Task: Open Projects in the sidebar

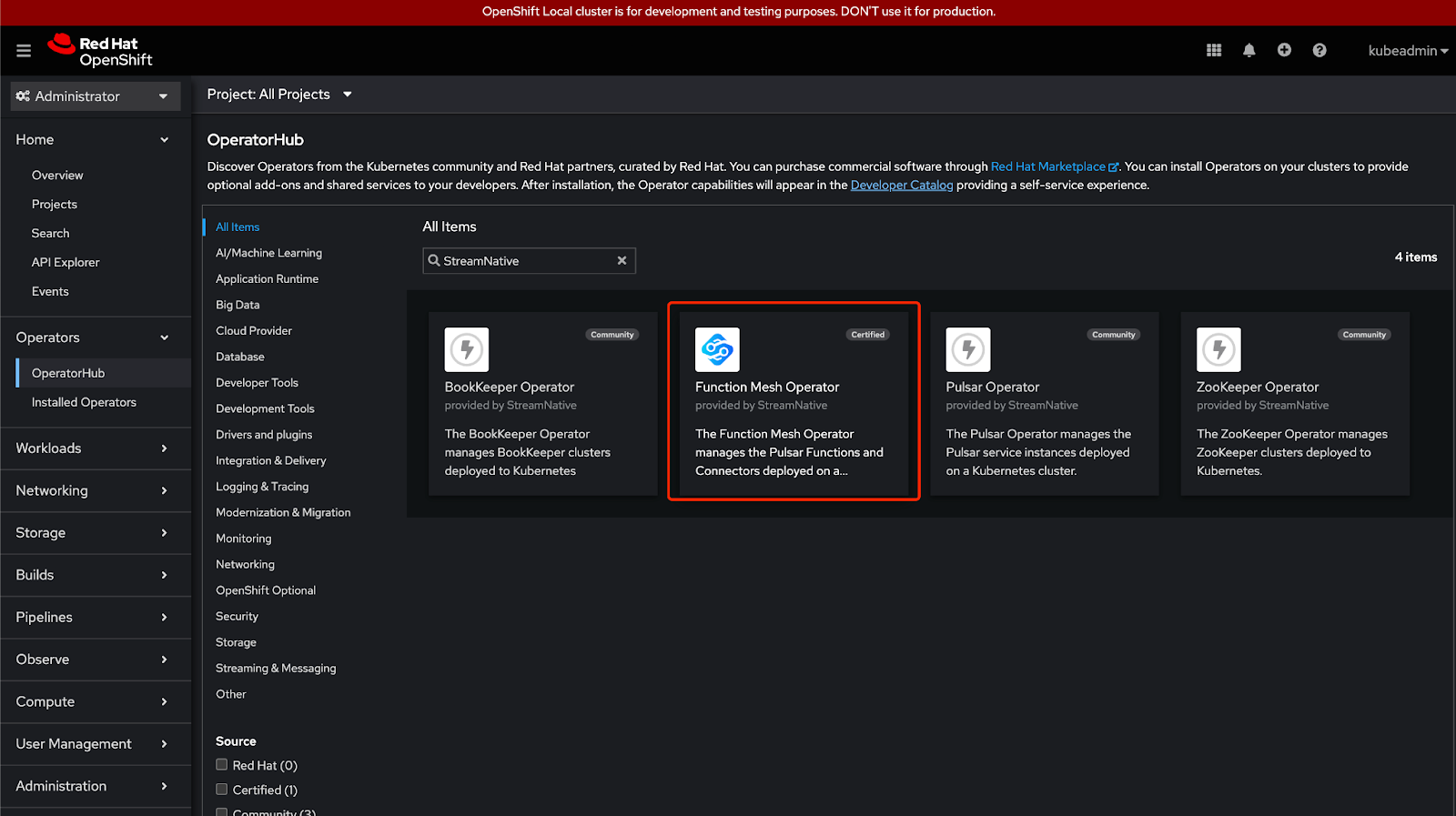Action: click(55, 205)
